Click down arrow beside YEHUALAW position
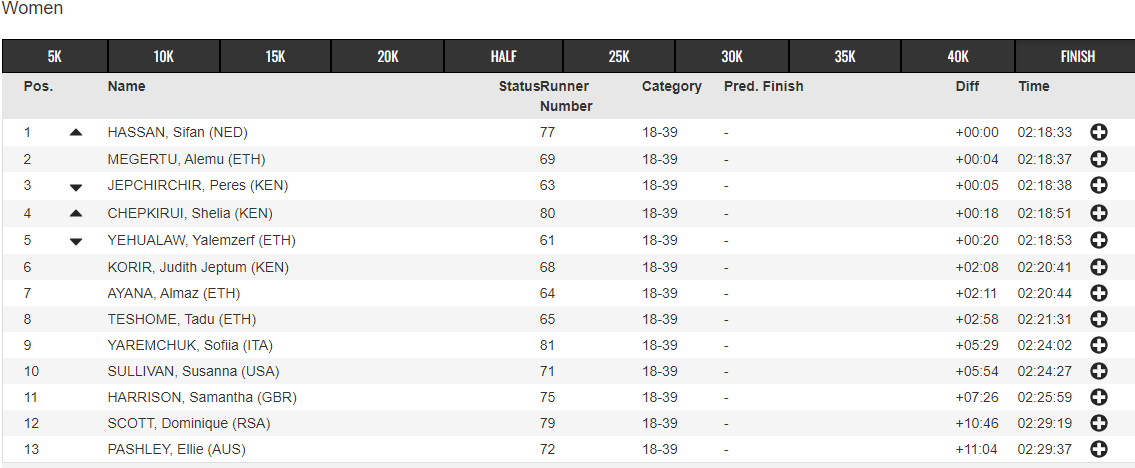Screen dimensions: 1135x468 coord(76,242)
